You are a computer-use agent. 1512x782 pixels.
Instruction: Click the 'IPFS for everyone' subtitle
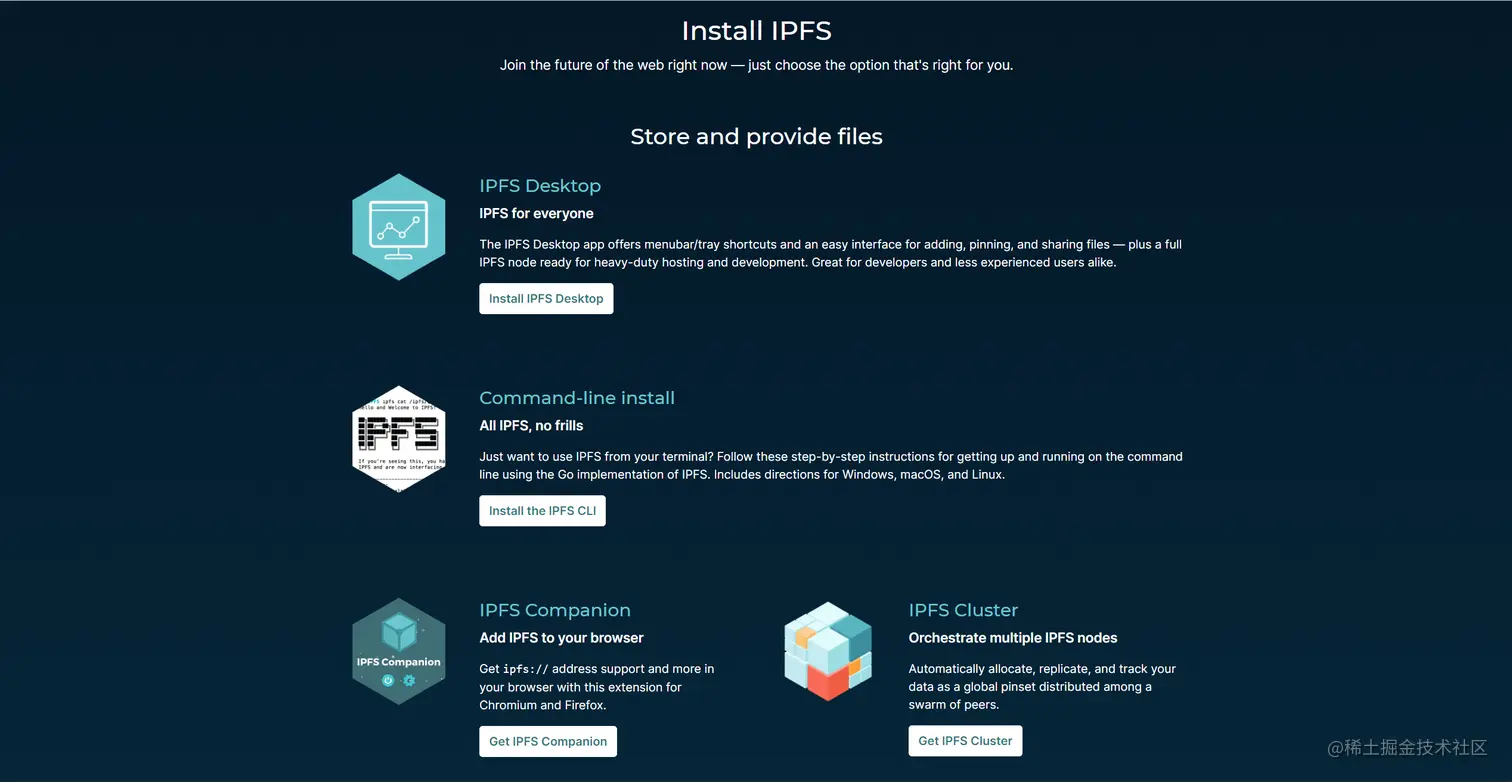536,213
